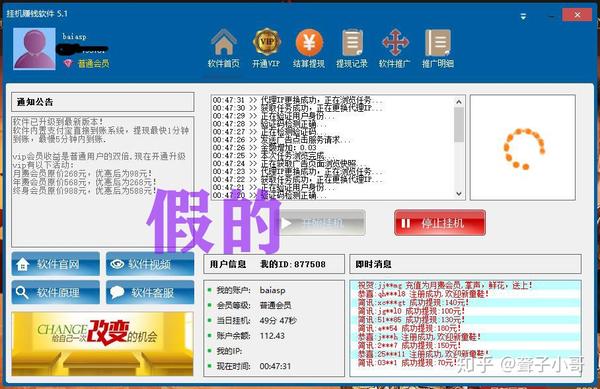Click 当日挂机 49分 47秒 value
The width and height of the screenshot is (600, 389).
(278, 321)
